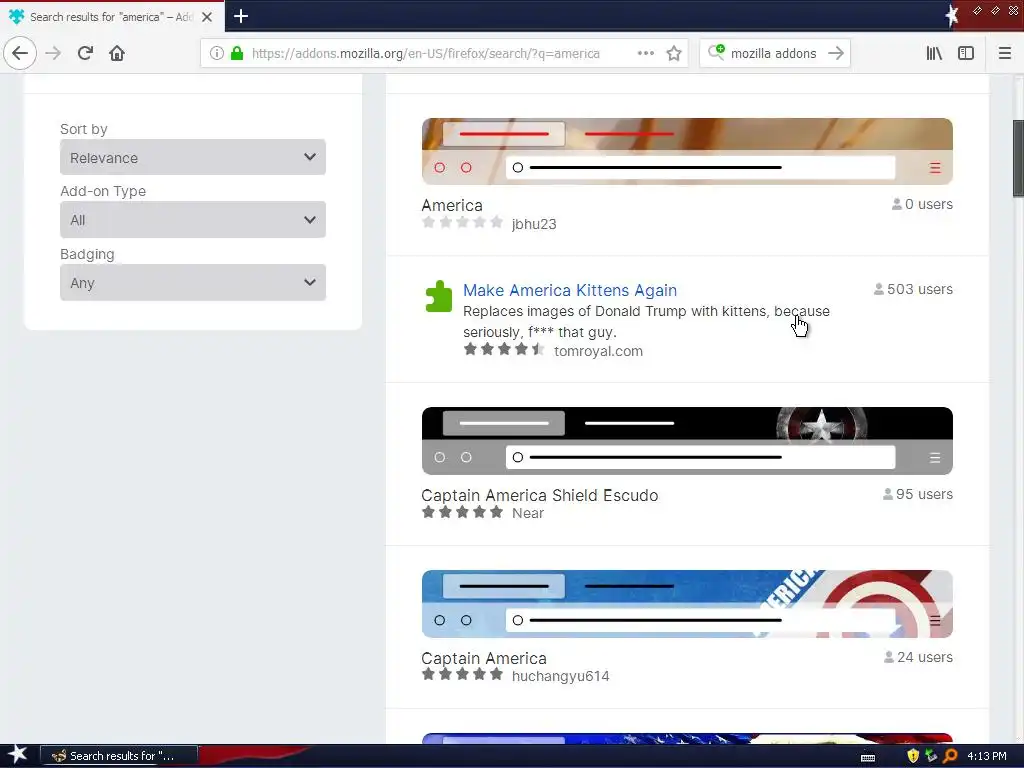This screenshot has height=768, width=1024.
Task: Click the keyboard icon in taskbar
Action: tap(868, 757)
